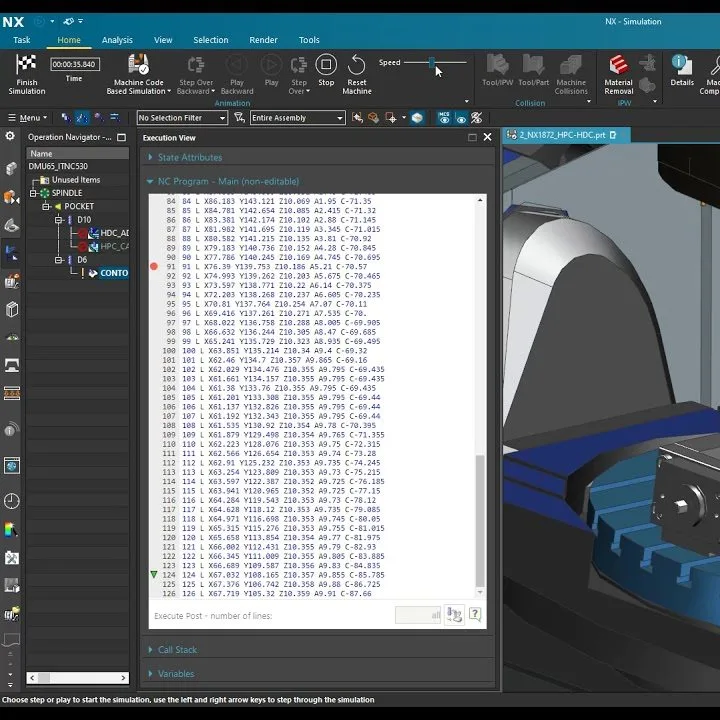
Task: Click the navigator horizontal scrollbar right arrow
Action: [123, 678]
